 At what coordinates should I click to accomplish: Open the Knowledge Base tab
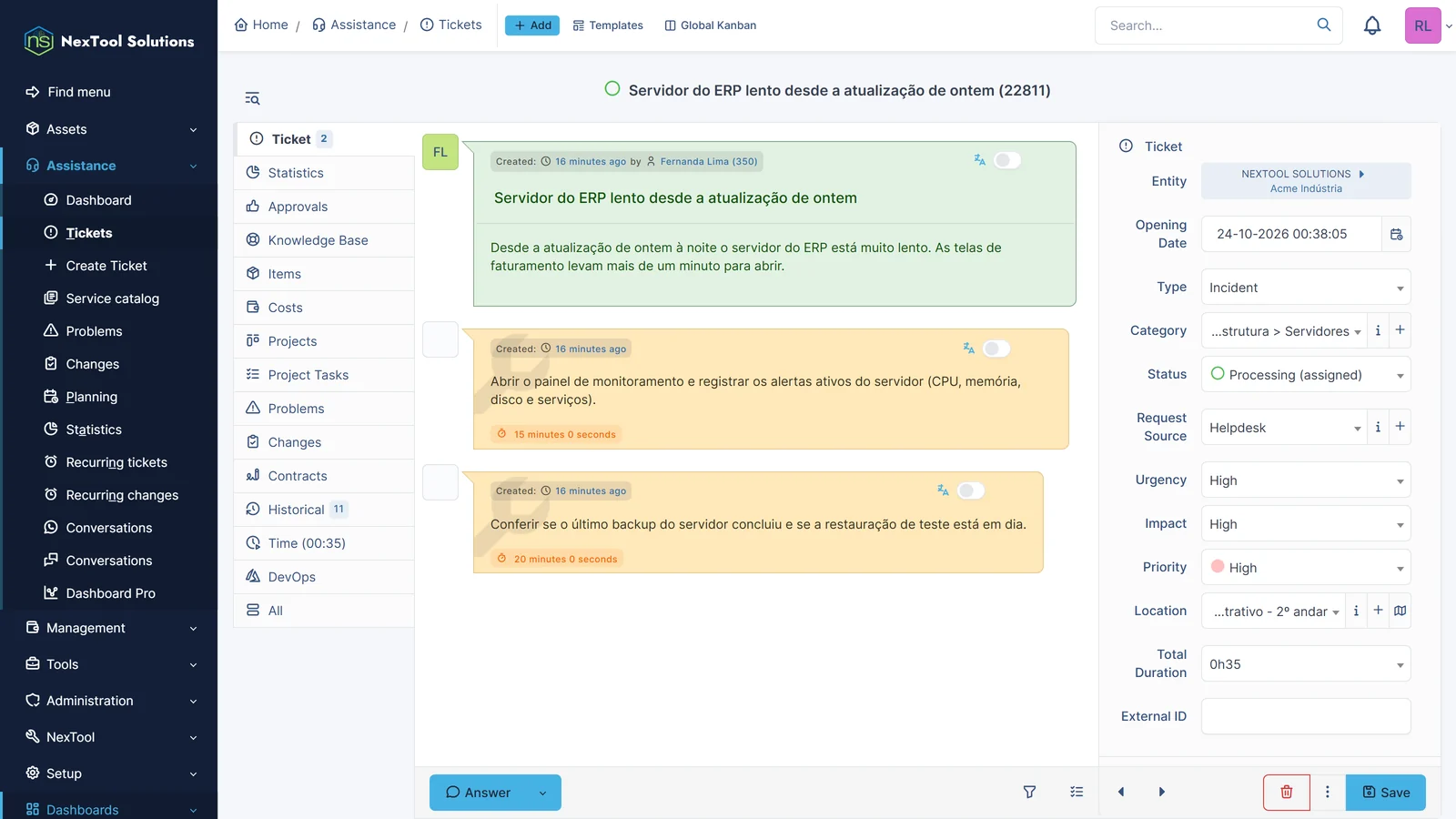pos(324,240)
